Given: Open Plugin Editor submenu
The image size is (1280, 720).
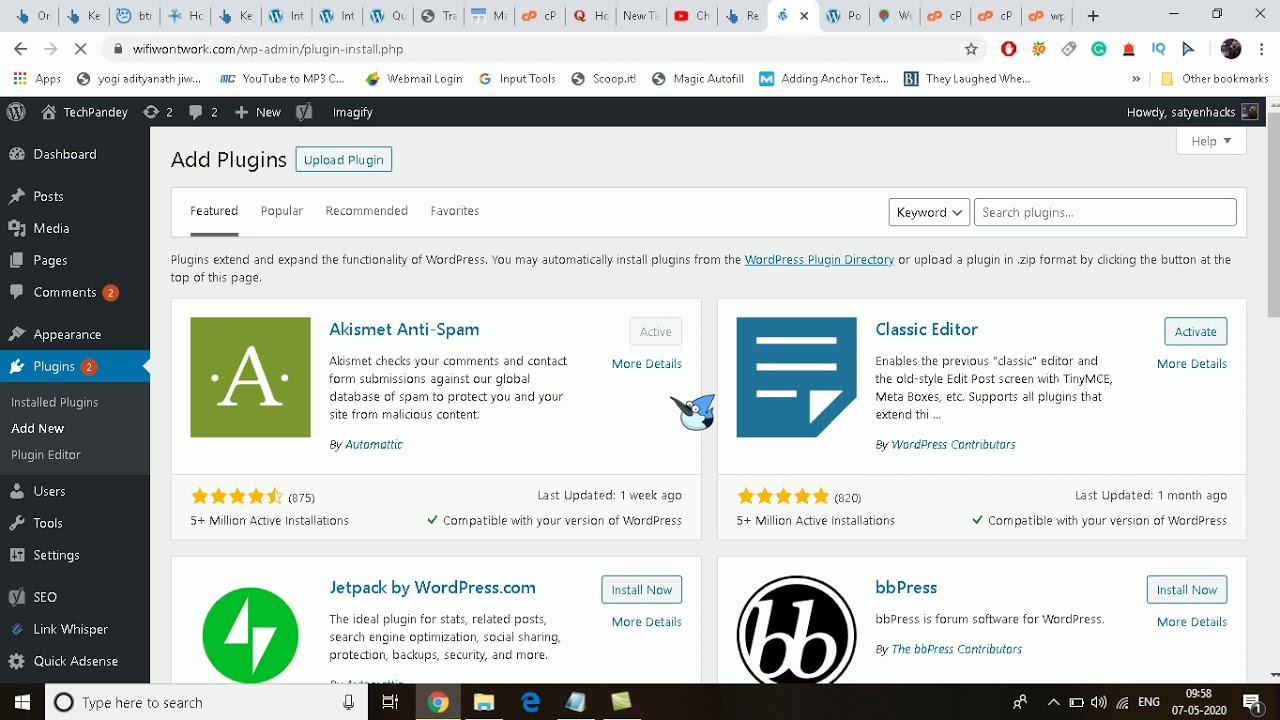Looking at the screenshot, I should click(x=45, y=454).
